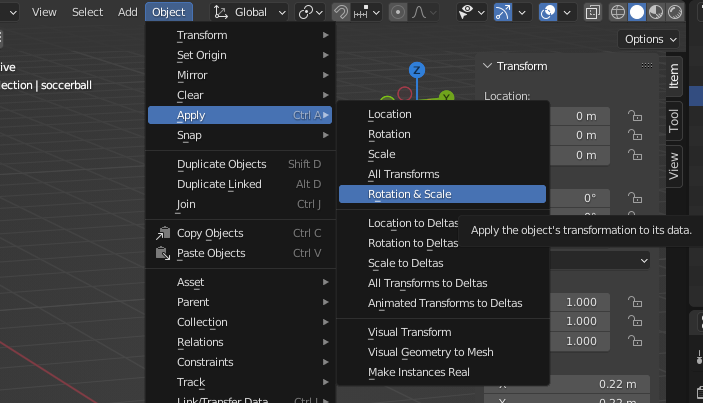Toggle the show overlays button
Viewport: 703px width, 403px height.
[x=548, y=12]
